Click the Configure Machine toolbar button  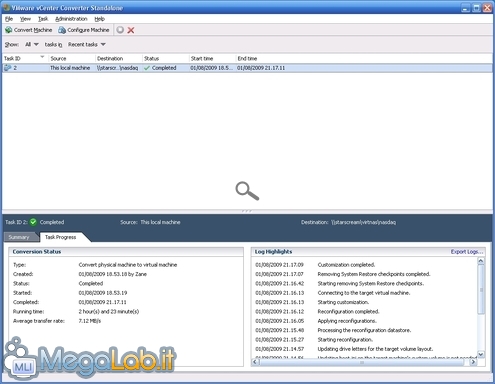[84, 30]
